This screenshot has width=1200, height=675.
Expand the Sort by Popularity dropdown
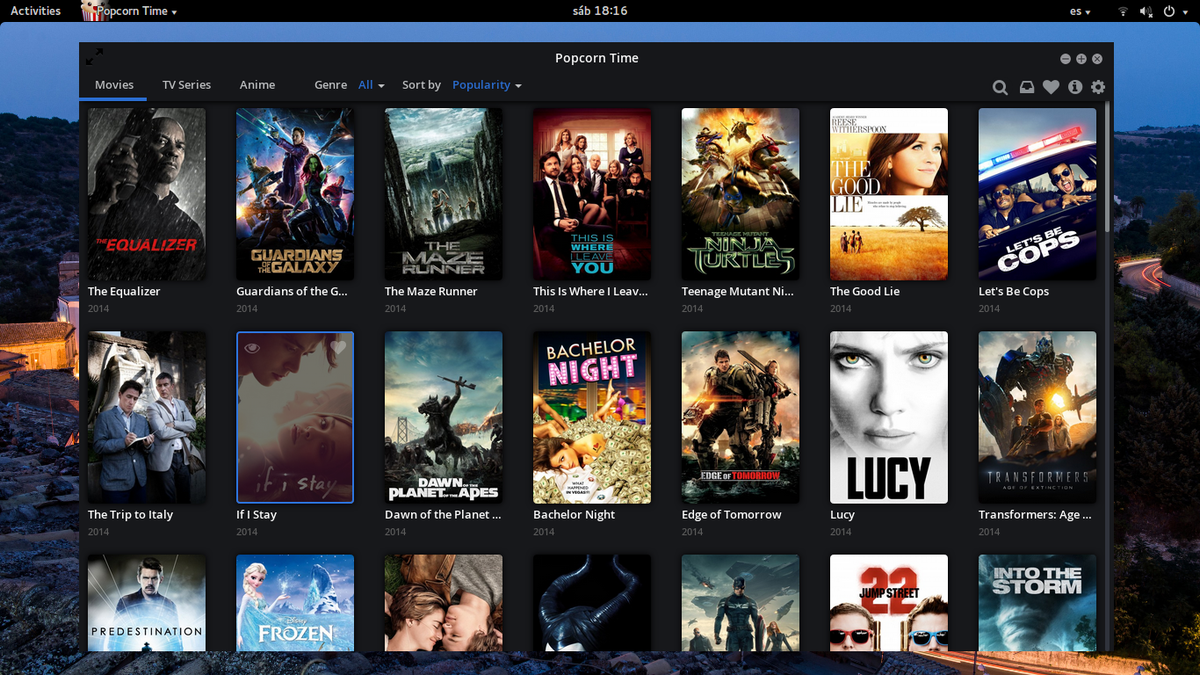click(487, 85)
